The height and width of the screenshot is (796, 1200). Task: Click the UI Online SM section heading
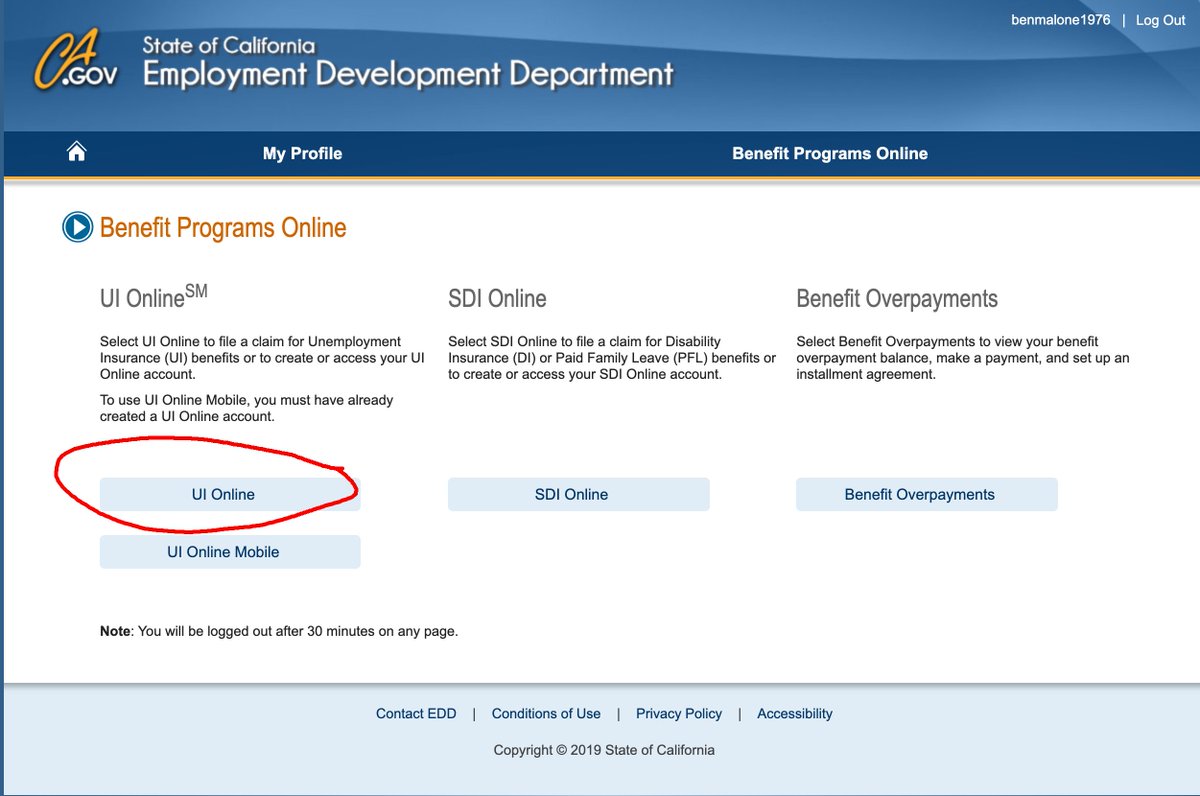[154, 296]
